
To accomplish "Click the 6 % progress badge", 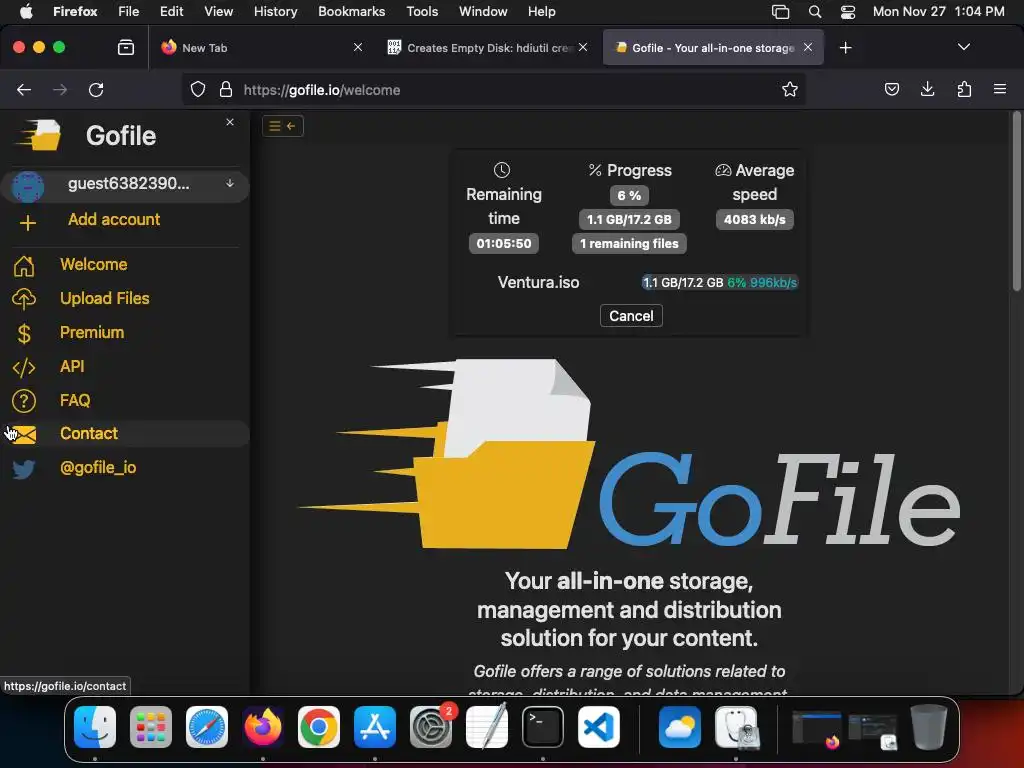I will click(x=629, y=195).
